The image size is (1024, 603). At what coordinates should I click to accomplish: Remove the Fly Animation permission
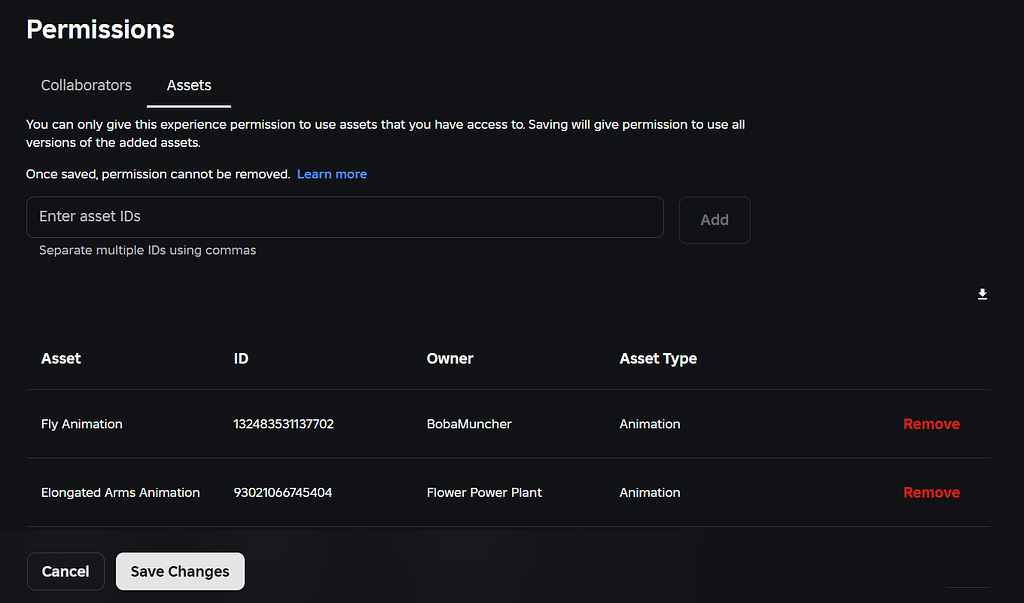(931, 423)
